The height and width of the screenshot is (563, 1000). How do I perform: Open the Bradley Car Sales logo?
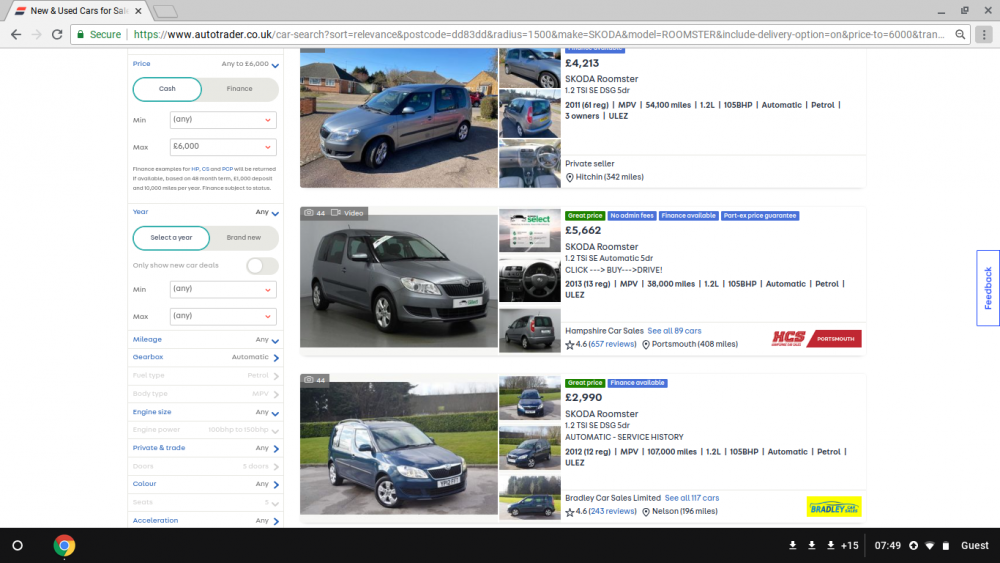(x=834, y=508)
